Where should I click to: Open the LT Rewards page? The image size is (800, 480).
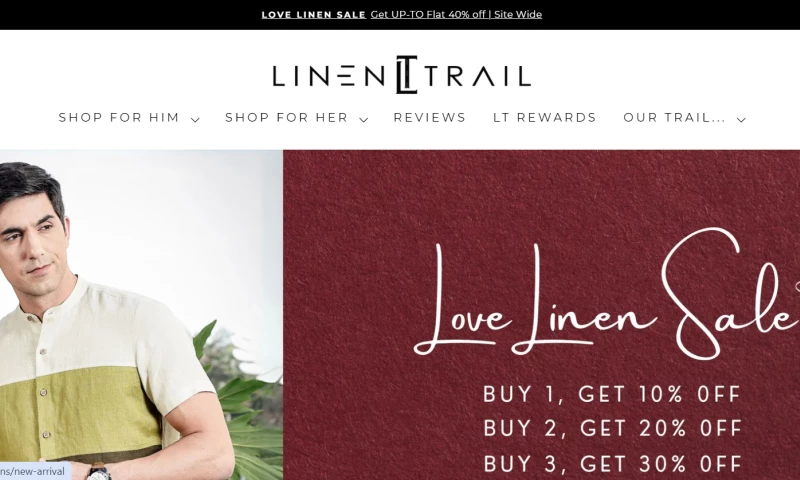point(544,118)
